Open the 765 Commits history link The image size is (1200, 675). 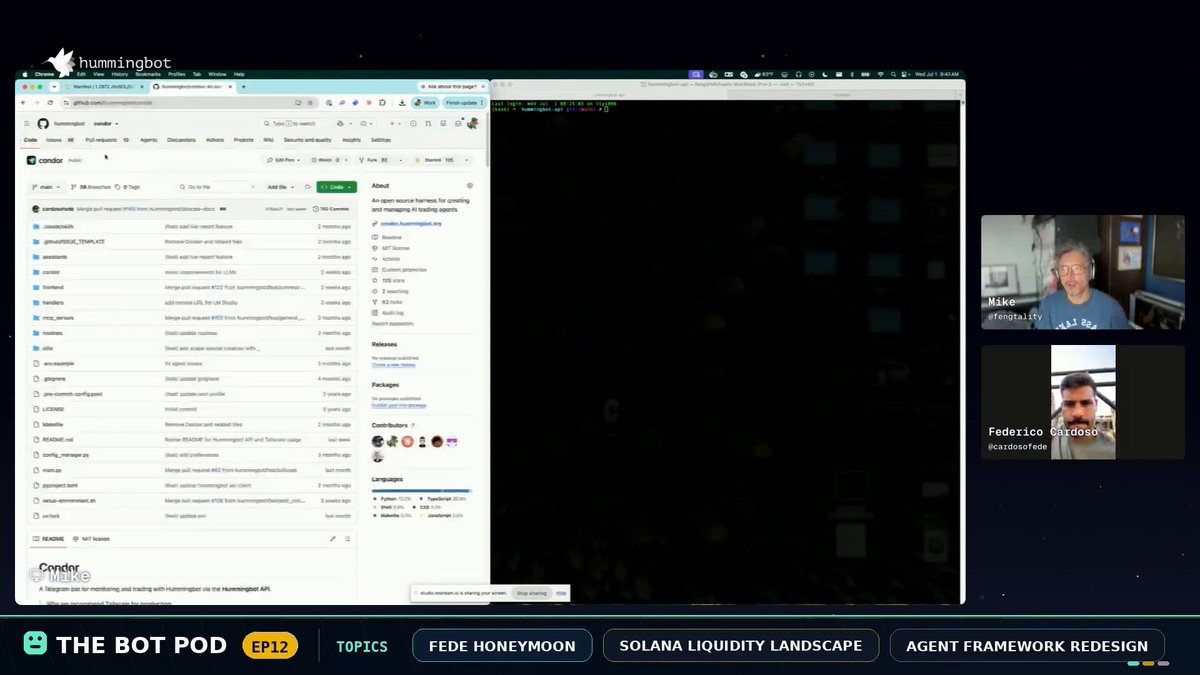(331, 209)
